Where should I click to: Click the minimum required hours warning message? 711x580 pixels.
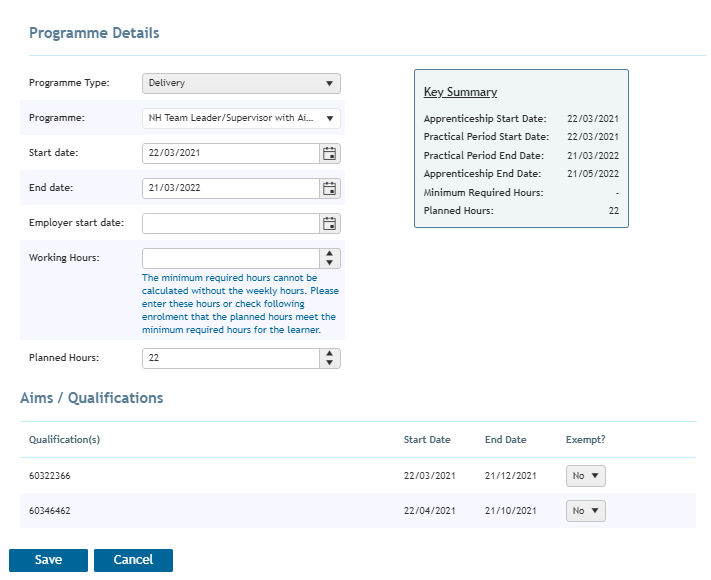pyautogui.click(x=240, y=304)
